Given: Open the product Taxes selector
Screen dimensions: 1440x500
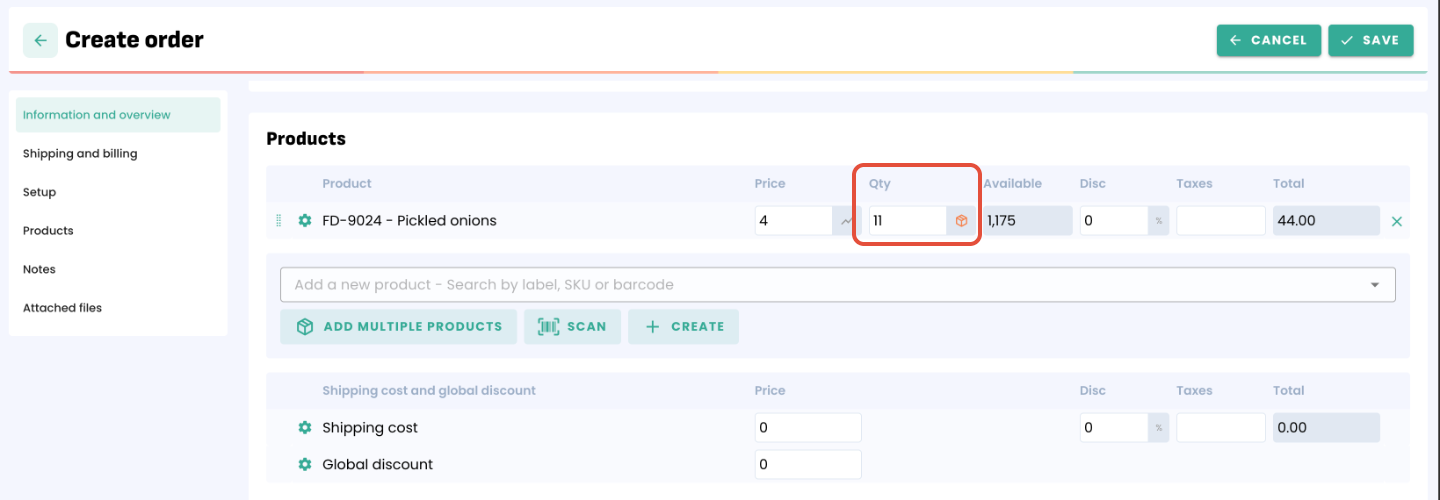Looking at the screenshot, I should 1220,221.
